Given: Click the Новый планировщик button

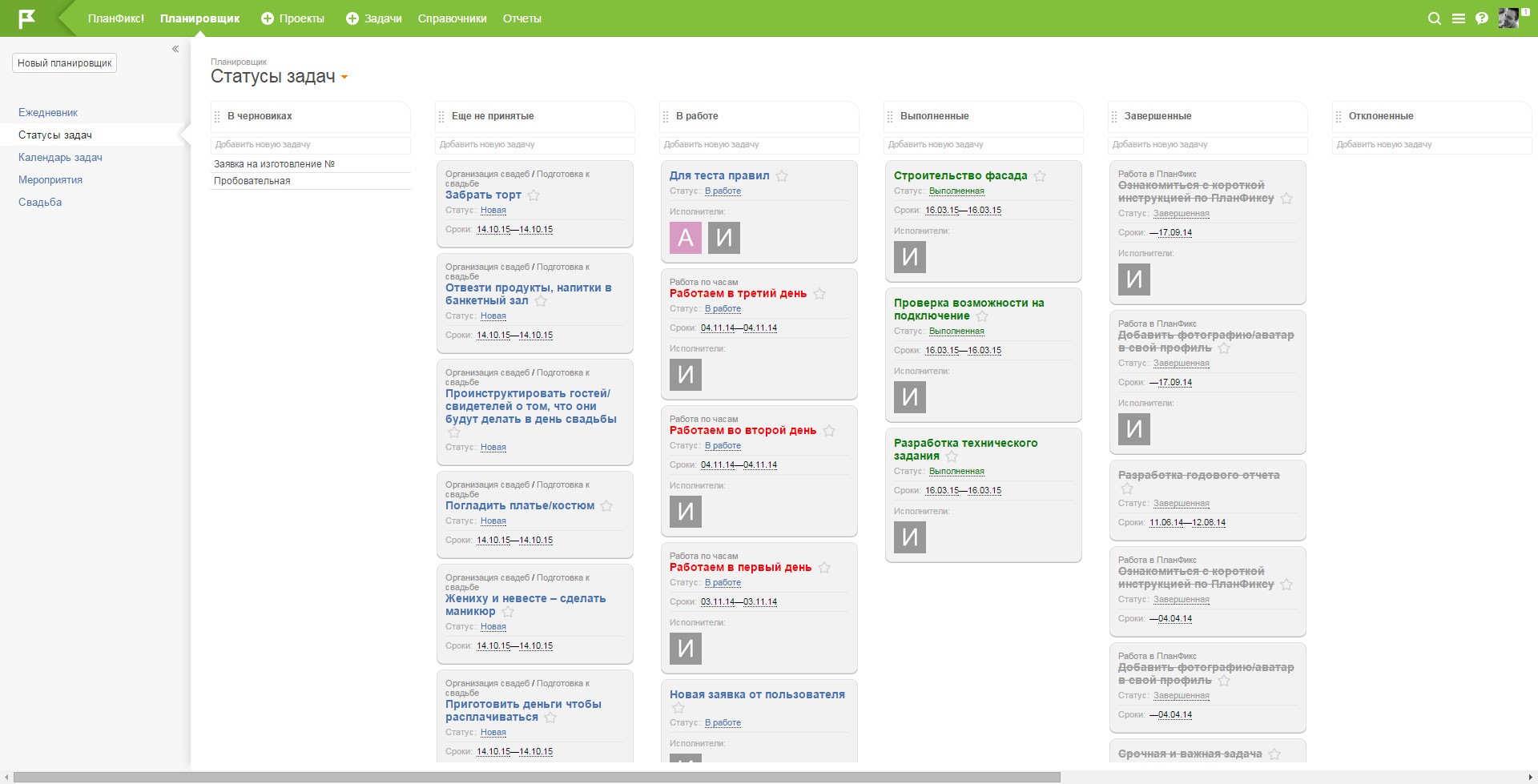Looking at the screenshot, I should point(65,63).
